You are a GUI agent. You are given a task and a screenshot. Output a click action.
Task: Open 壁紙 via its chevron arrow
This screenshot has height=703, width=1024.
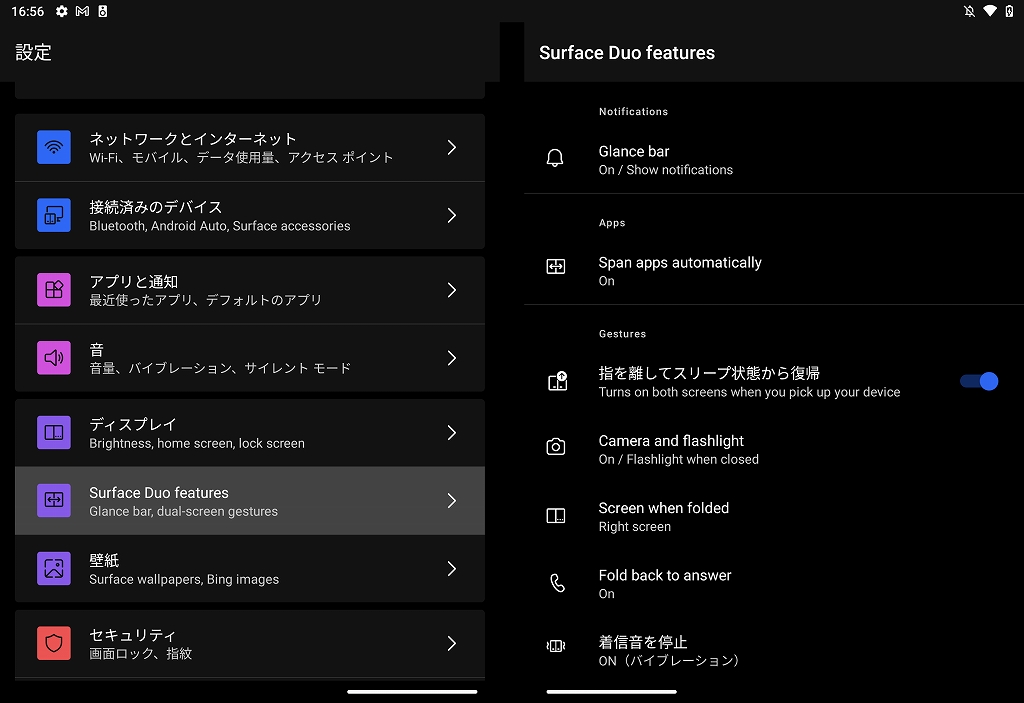pos(452,568)
